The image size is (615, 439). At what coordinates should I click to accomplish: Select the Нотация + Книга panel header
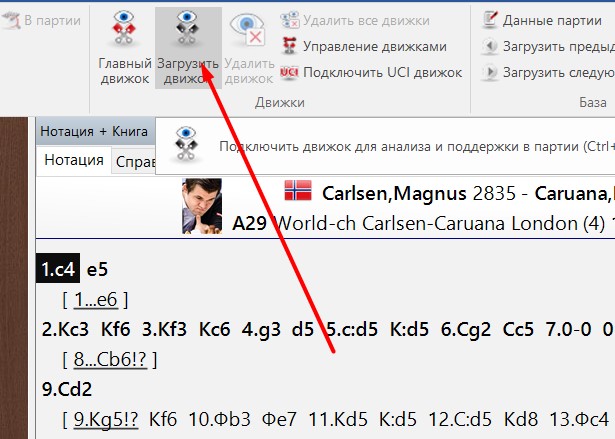coord(94,131)
